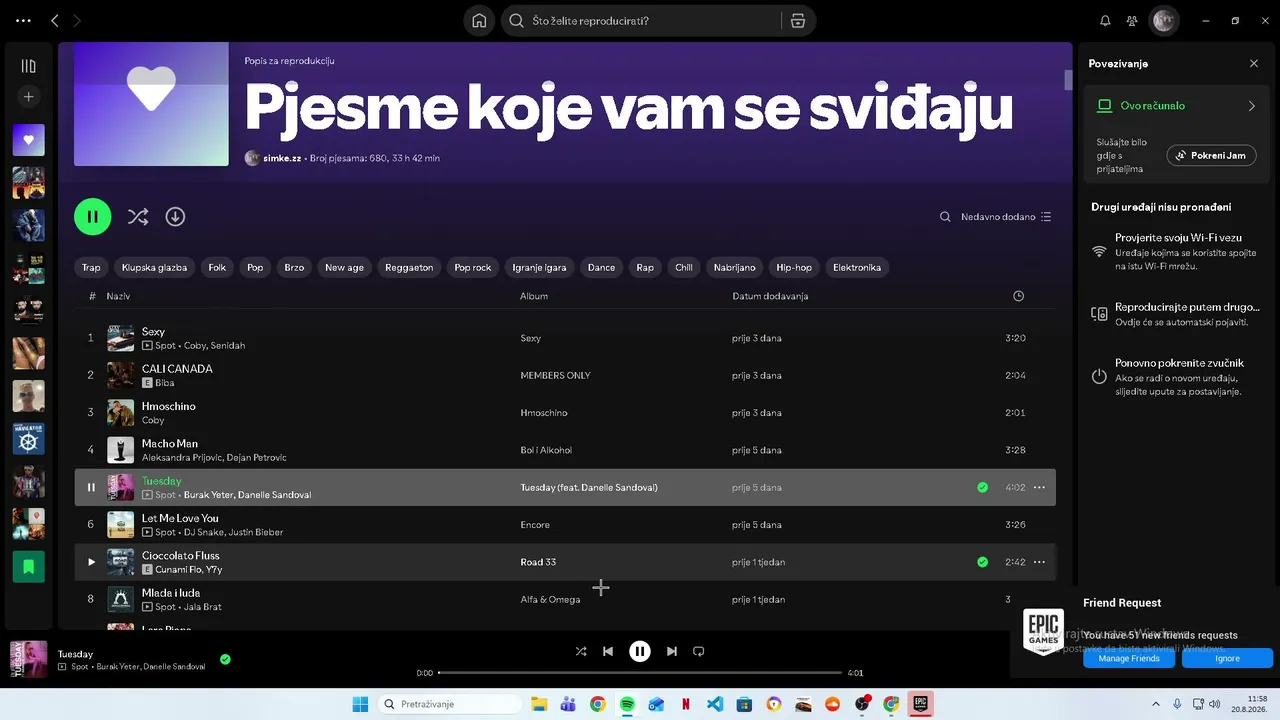Filter songs by Trap

click(91, 268)
